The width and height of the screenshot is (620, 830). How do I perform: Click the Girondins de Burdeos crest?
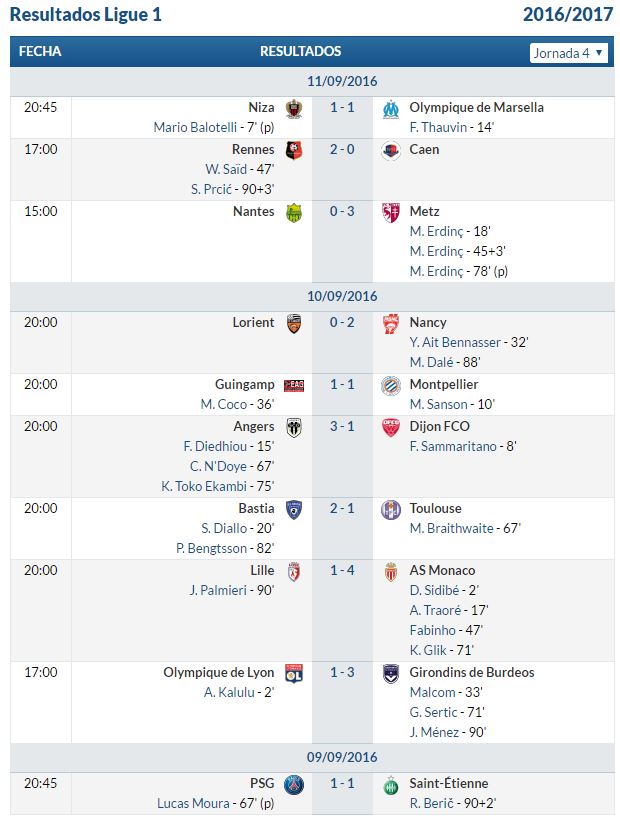click(391, 673)
